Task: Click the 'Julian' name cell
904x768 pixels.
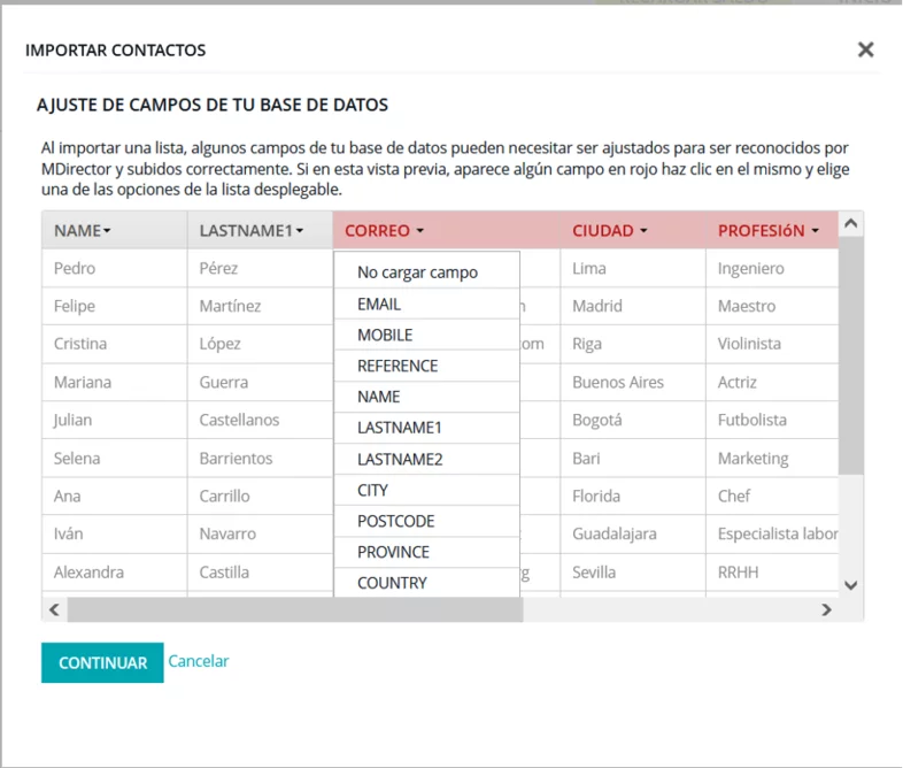Action: click(x=114, y=420)
